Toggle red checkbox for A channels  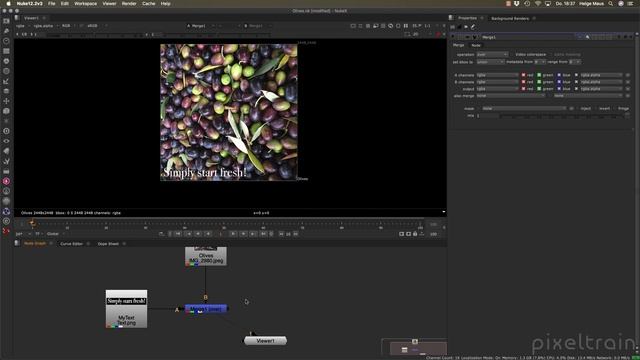pos(523,75)
